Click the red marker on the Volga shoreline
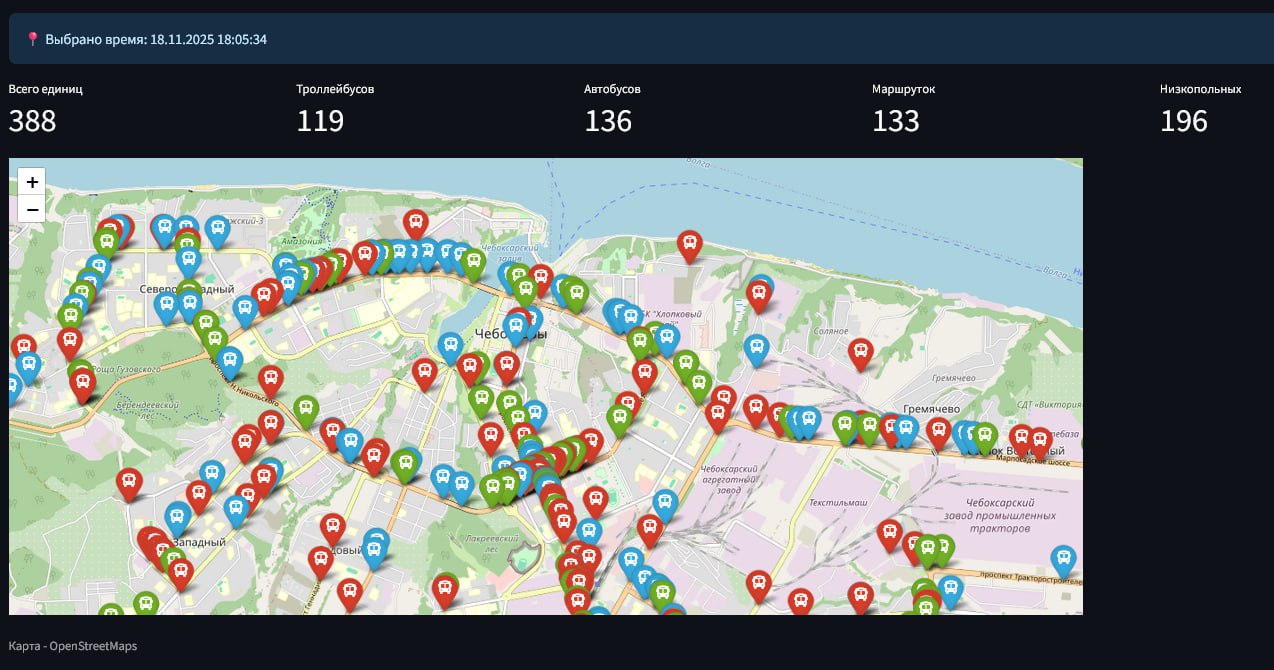Viewport: 1274px width, 670px height. [689, 243]
